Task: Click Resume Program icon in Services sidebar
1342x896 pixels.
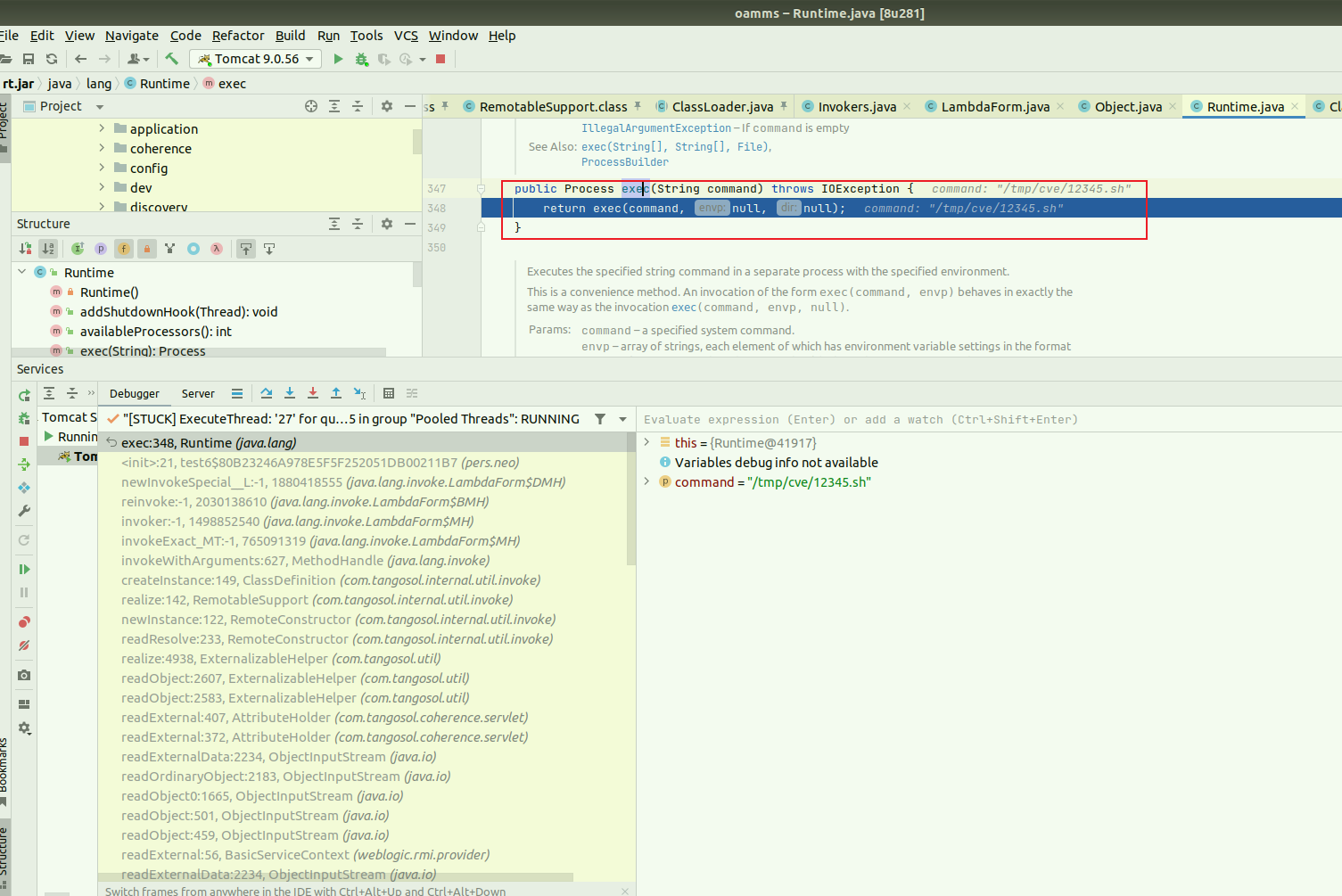Action: point(24,569)
